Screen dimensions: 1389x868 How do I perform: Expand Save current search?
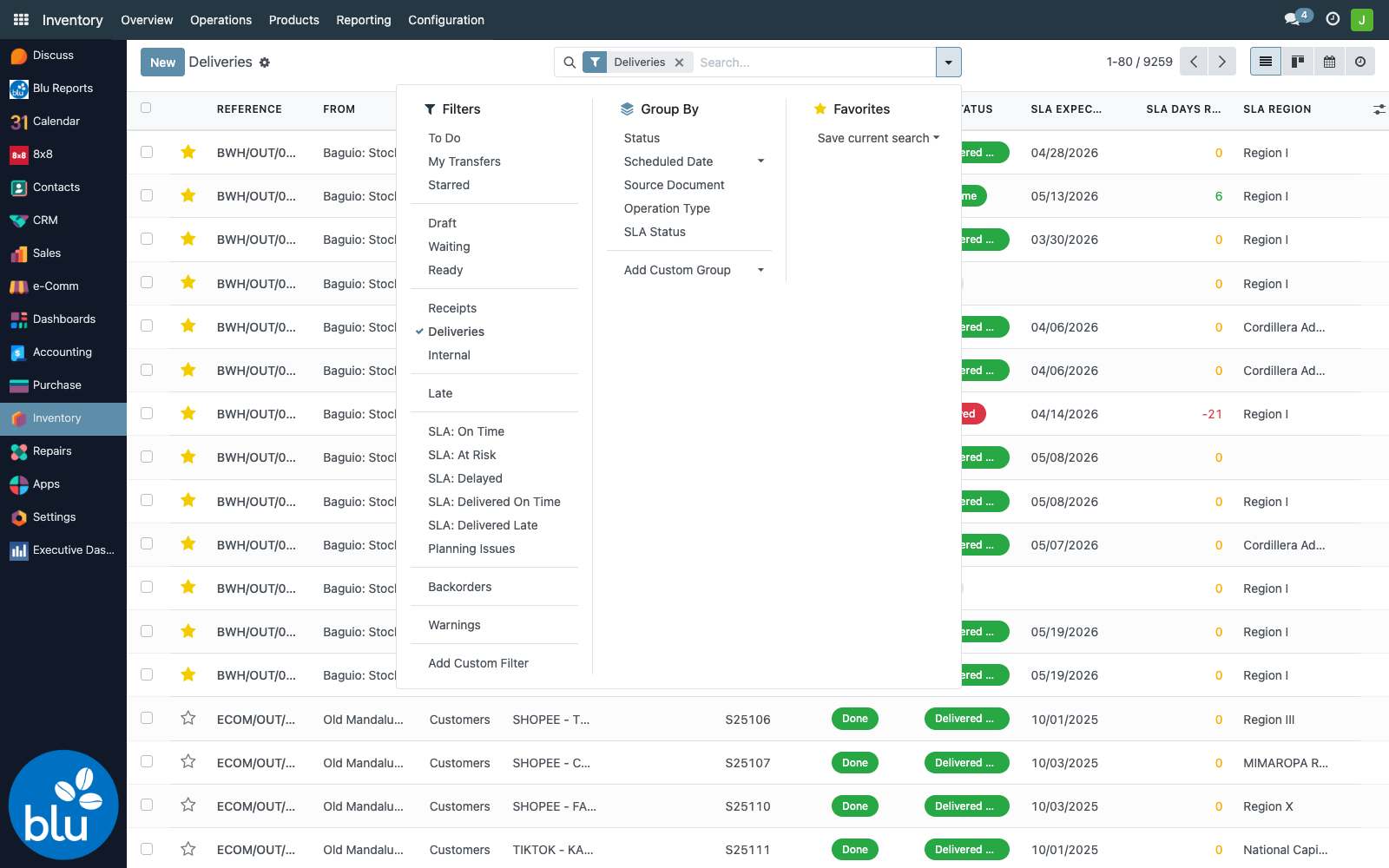(x=878, y=138)
